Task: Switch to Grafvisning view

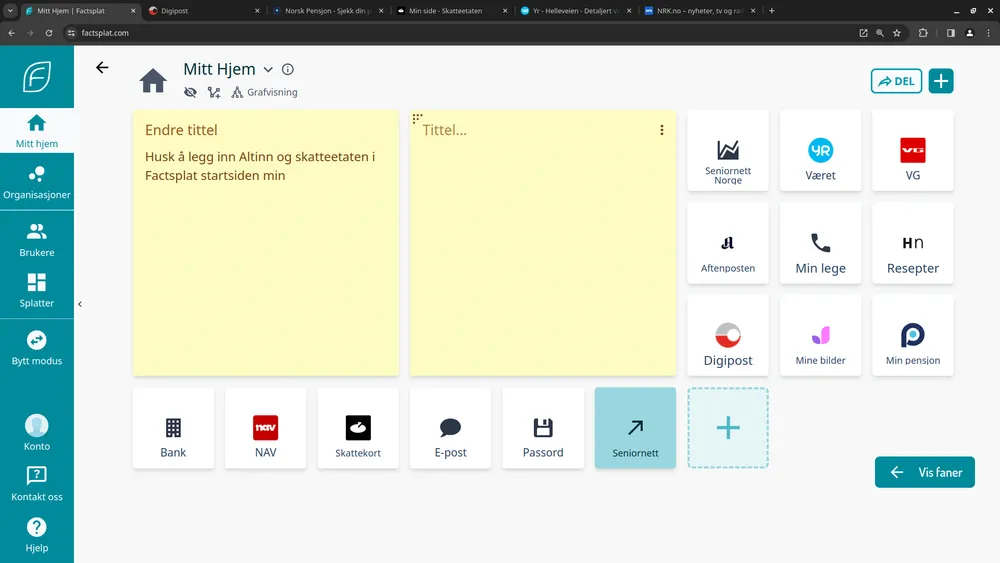Action: pyautogui.click(x=264, y=92)
